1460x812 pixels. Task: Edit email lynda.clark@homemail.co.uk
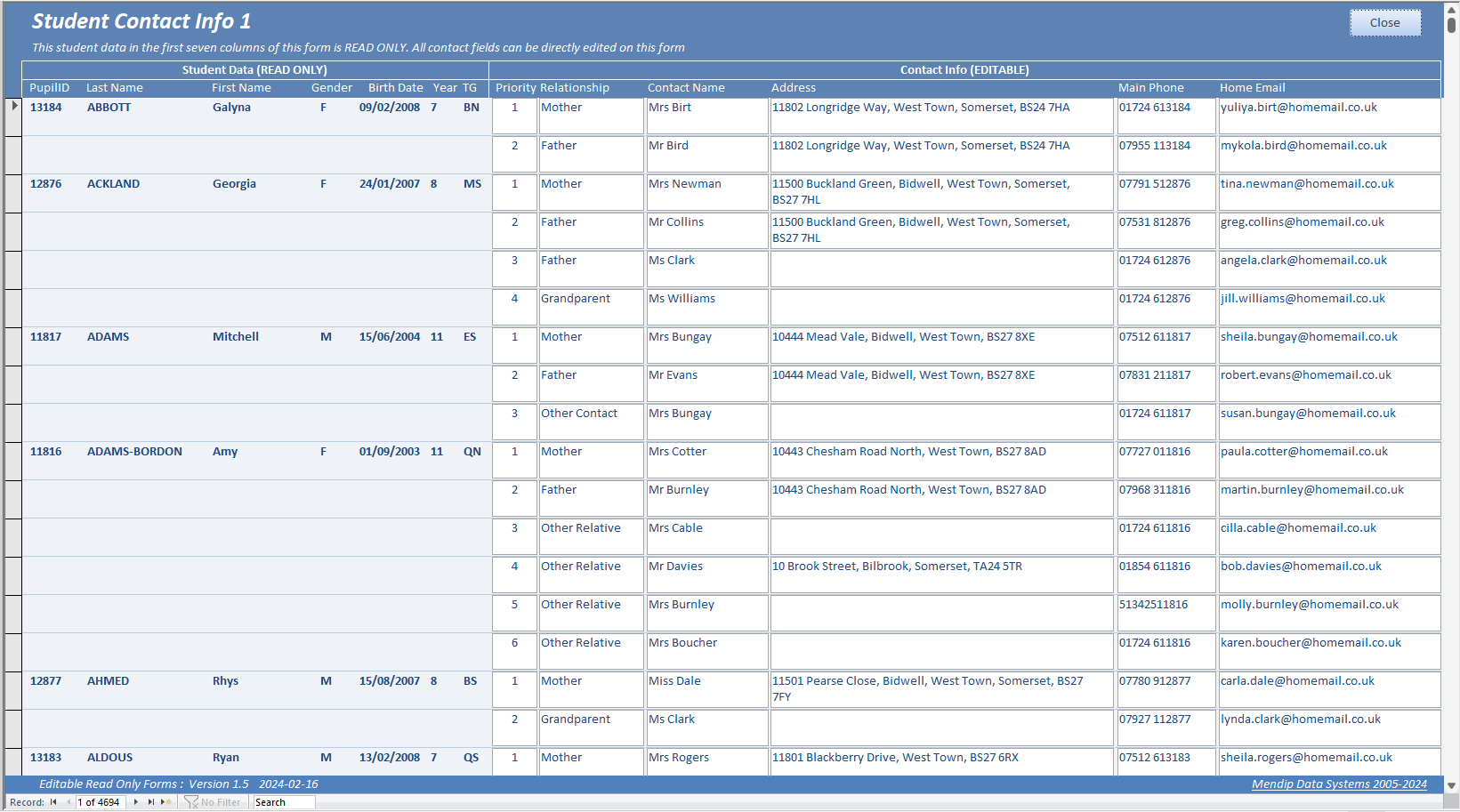pyautogui.click(x=1329, y=728)
